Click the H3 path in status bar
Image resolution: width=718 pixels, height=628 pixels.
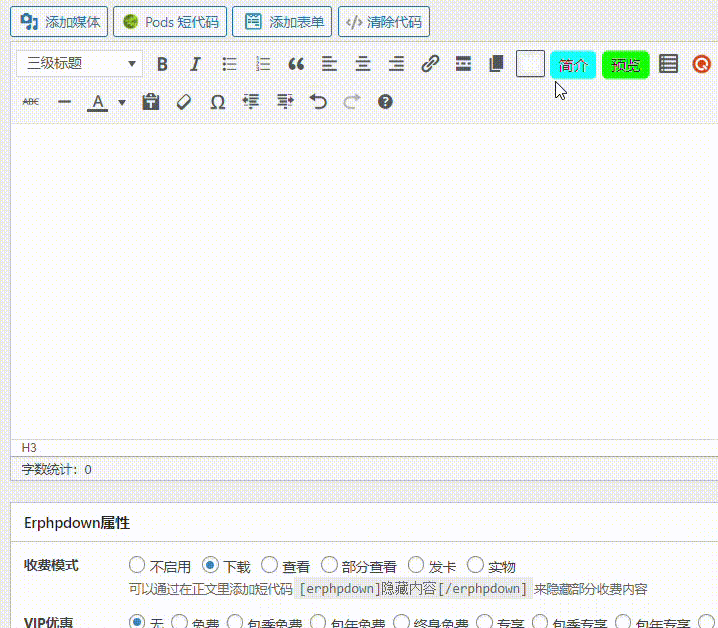coord(29,448)
